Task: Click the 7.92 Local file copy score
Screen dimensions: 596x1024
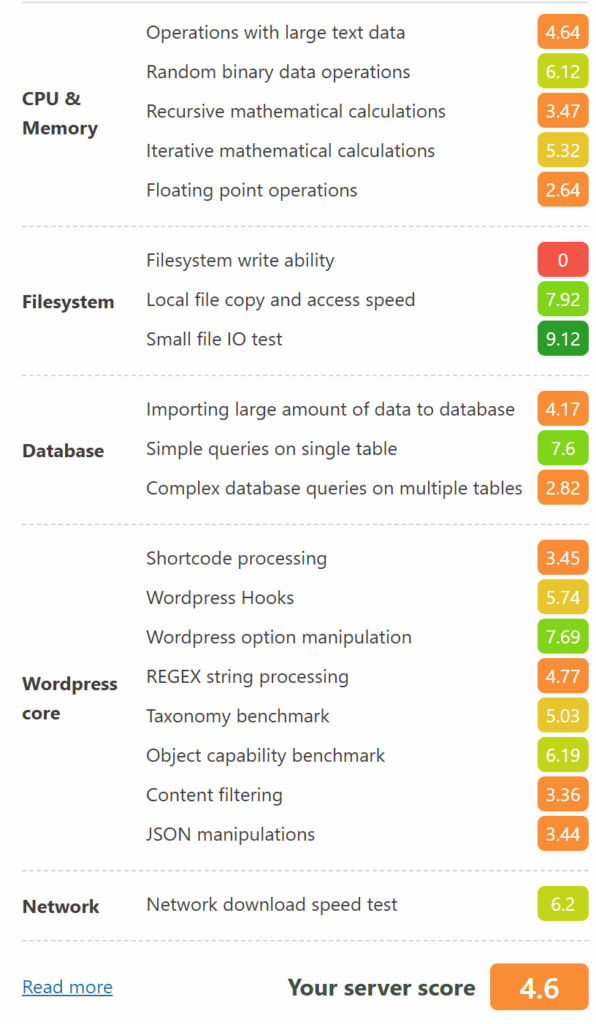Action: [x=563, y=299]
